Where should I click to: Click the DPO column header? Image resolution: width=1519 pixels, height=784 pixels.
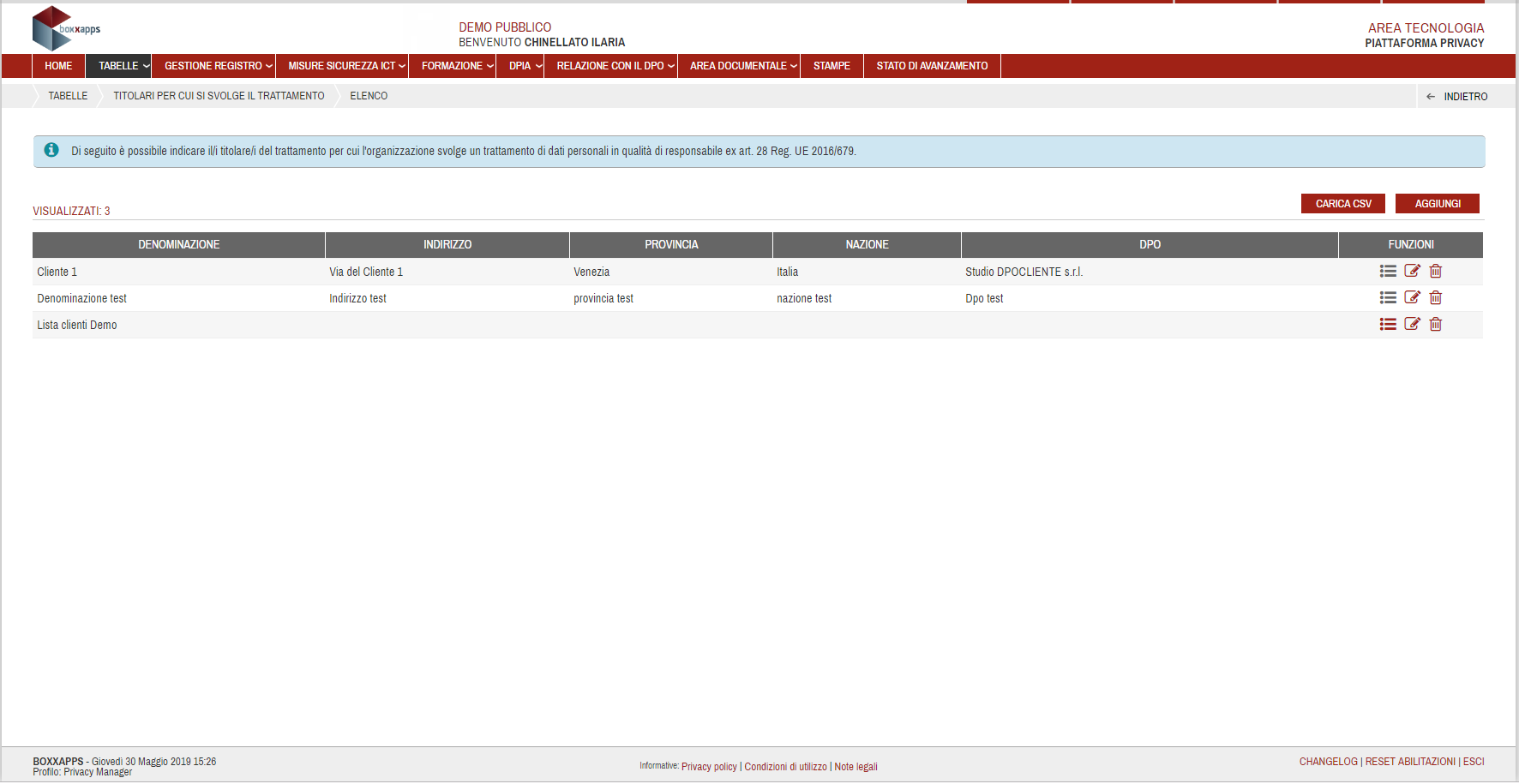click(1150, 245)
